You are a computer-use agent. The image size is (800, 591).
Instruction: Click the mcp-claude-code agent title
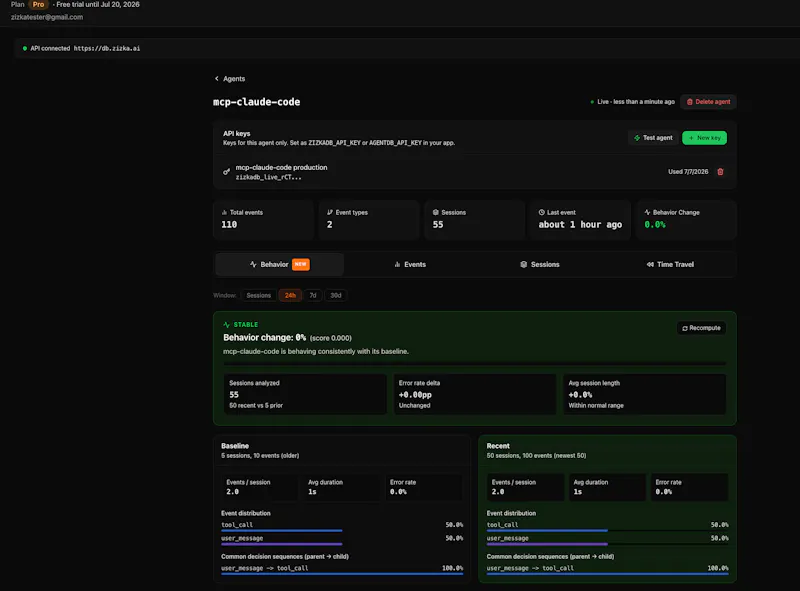257,102
